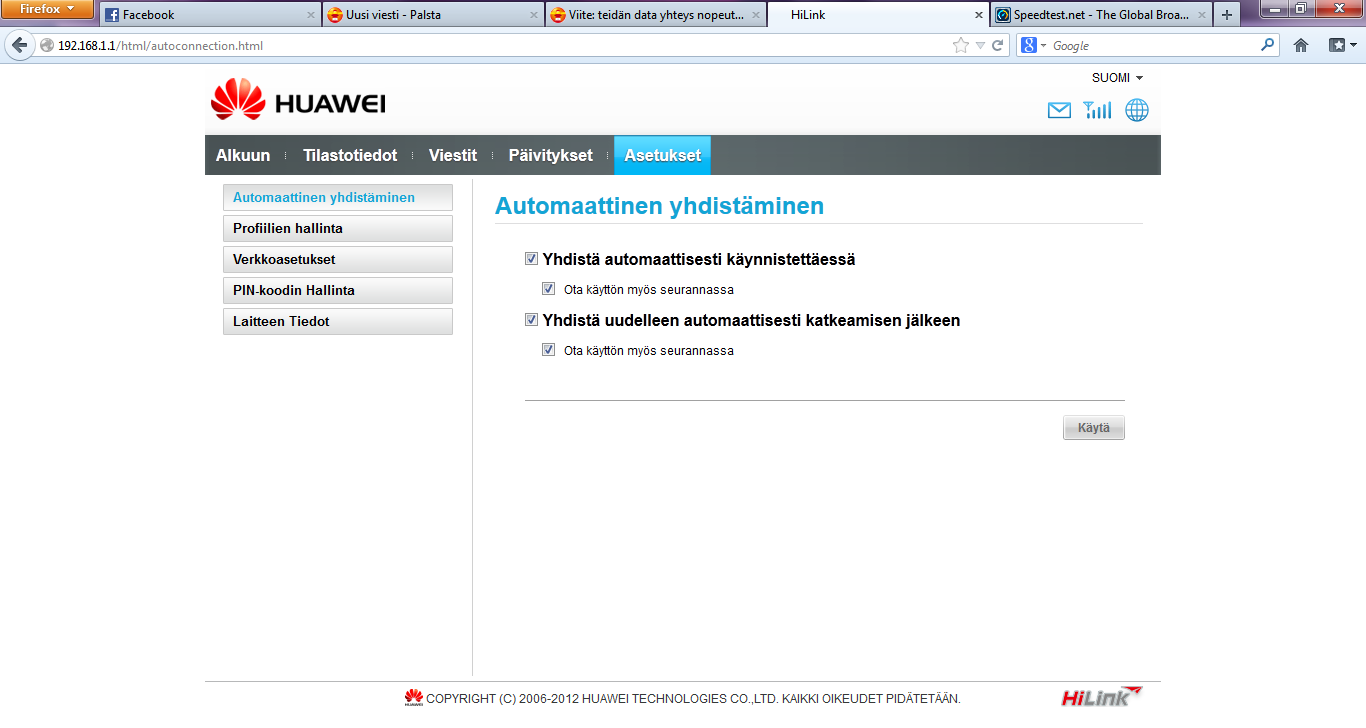
Task: Click the browser back arrow button
Action: (x=19, y=45)
